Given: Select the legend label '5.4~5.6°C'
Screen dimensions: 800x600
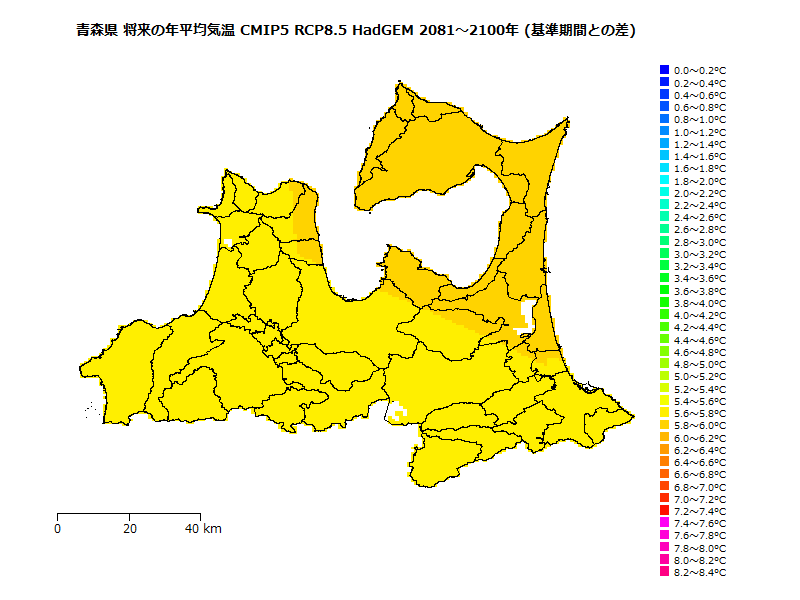Looking at the screenshot, I should (x=700, y=402).
